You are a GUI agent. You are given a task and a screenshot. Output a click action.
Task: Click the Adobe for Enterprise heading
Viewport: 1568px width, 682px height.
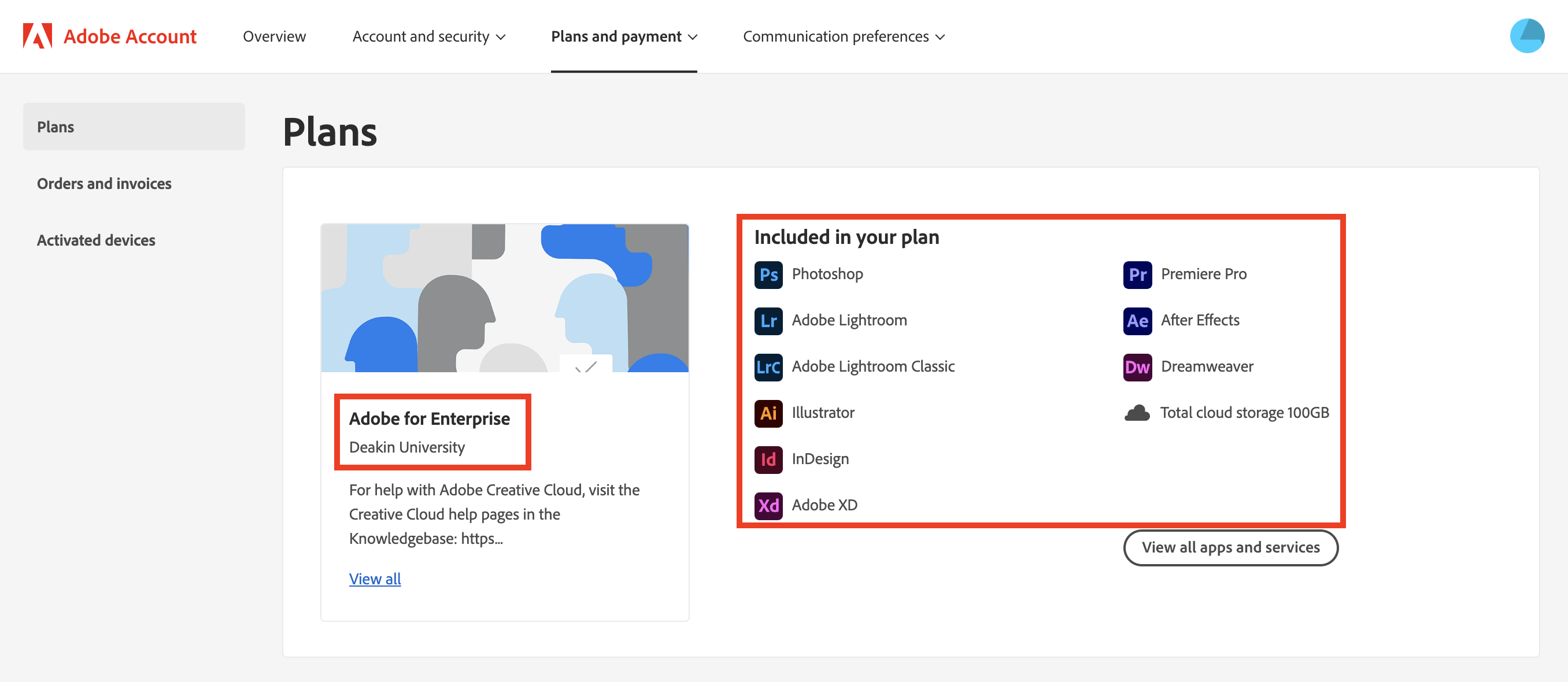tap(429, 418)
